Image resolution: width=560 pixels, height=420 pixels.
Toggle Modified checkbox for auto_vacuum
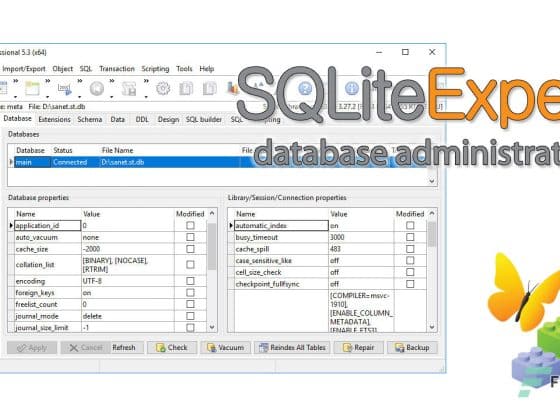[190, 237]
